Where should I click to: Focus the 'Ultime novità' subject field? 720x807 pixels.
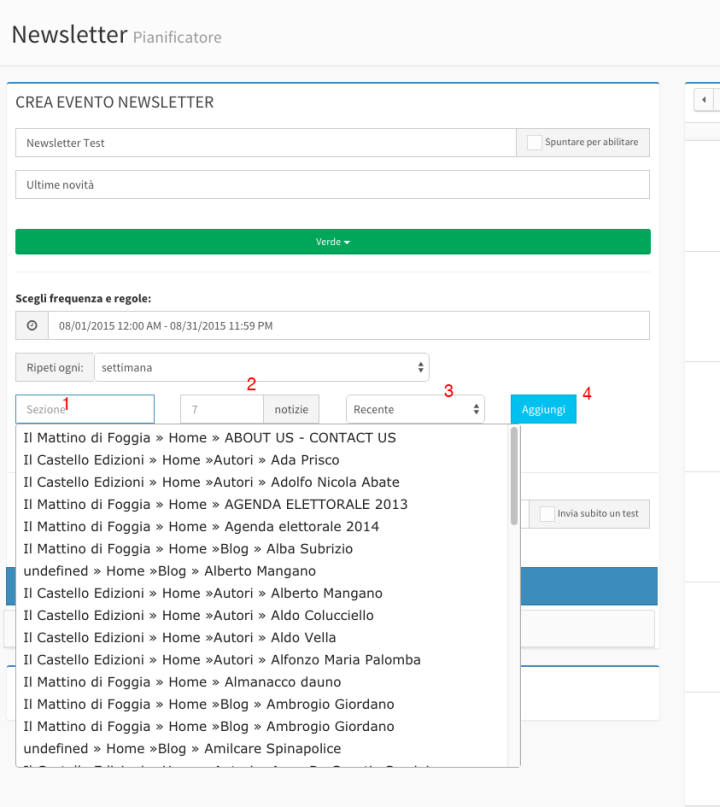332,185
